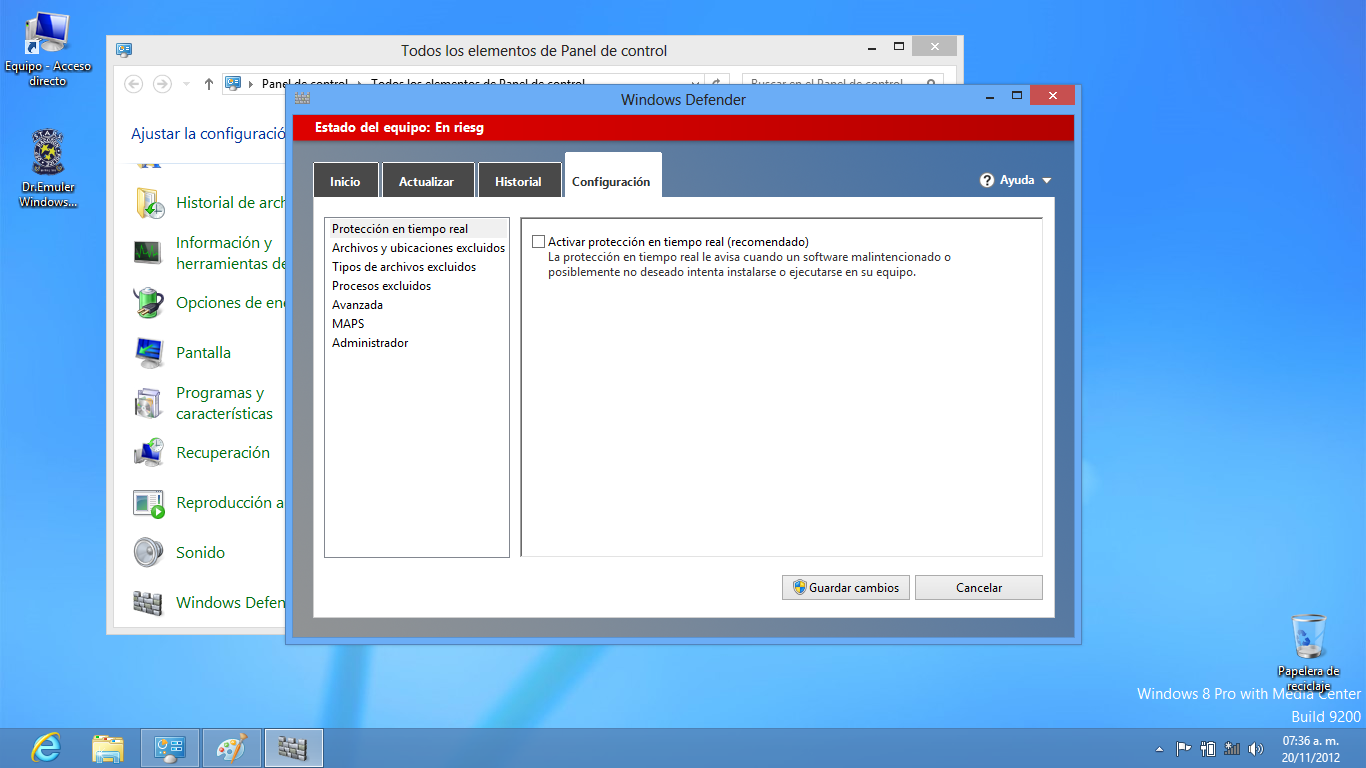Image resolution: width=1366 pixels, height=768 pixels.
Task: Open the Recuperación icon in Control Panel
Action: pos(149,452)
